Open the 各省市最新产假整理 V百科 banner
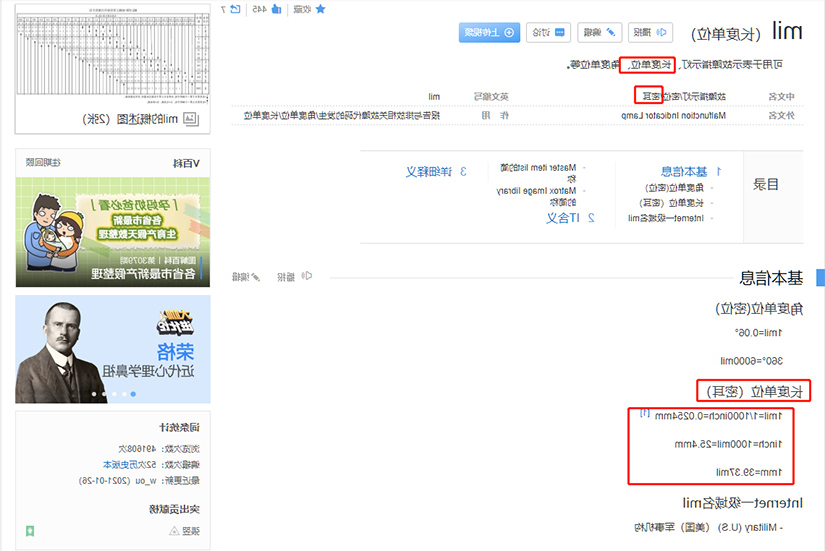 pyautogui.click(x=113, y=232)
